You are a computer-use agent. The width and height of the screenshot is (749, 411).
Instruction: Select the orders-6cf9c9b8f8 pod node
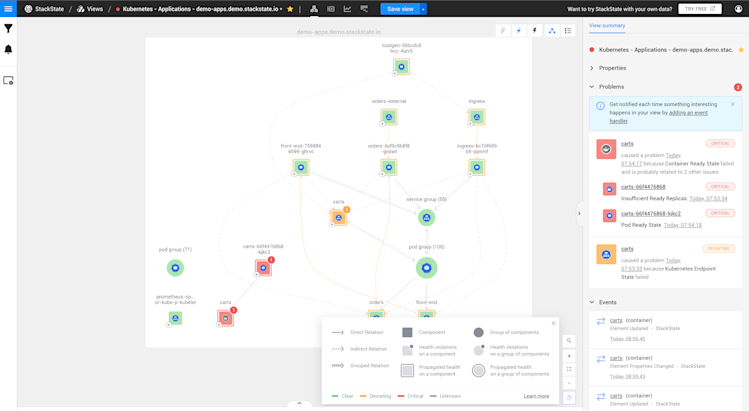tap(389, 167)
